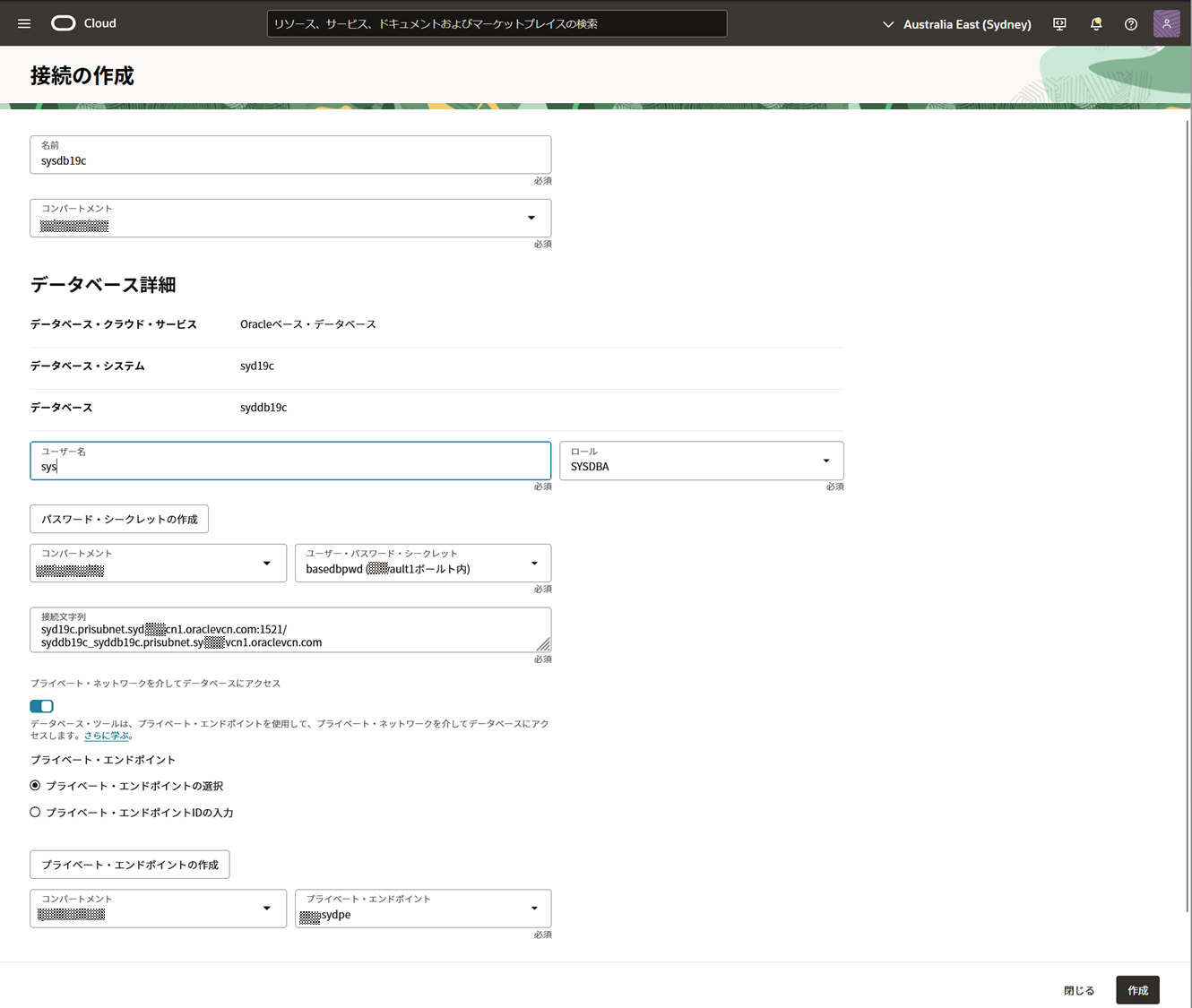Click the データベース詳細 heading
This screenshot has width=1192, height=1008.
[103, 285]
